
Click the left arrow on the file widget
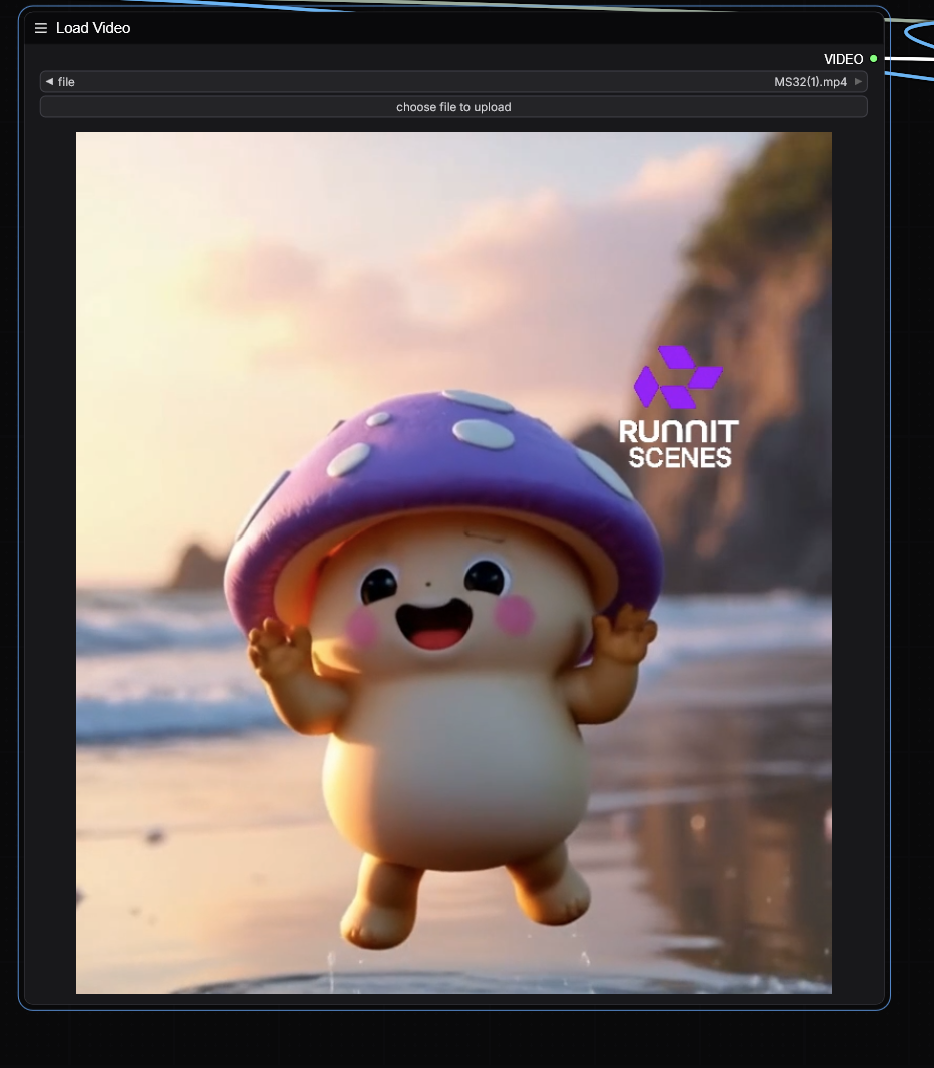coord(49,81)
